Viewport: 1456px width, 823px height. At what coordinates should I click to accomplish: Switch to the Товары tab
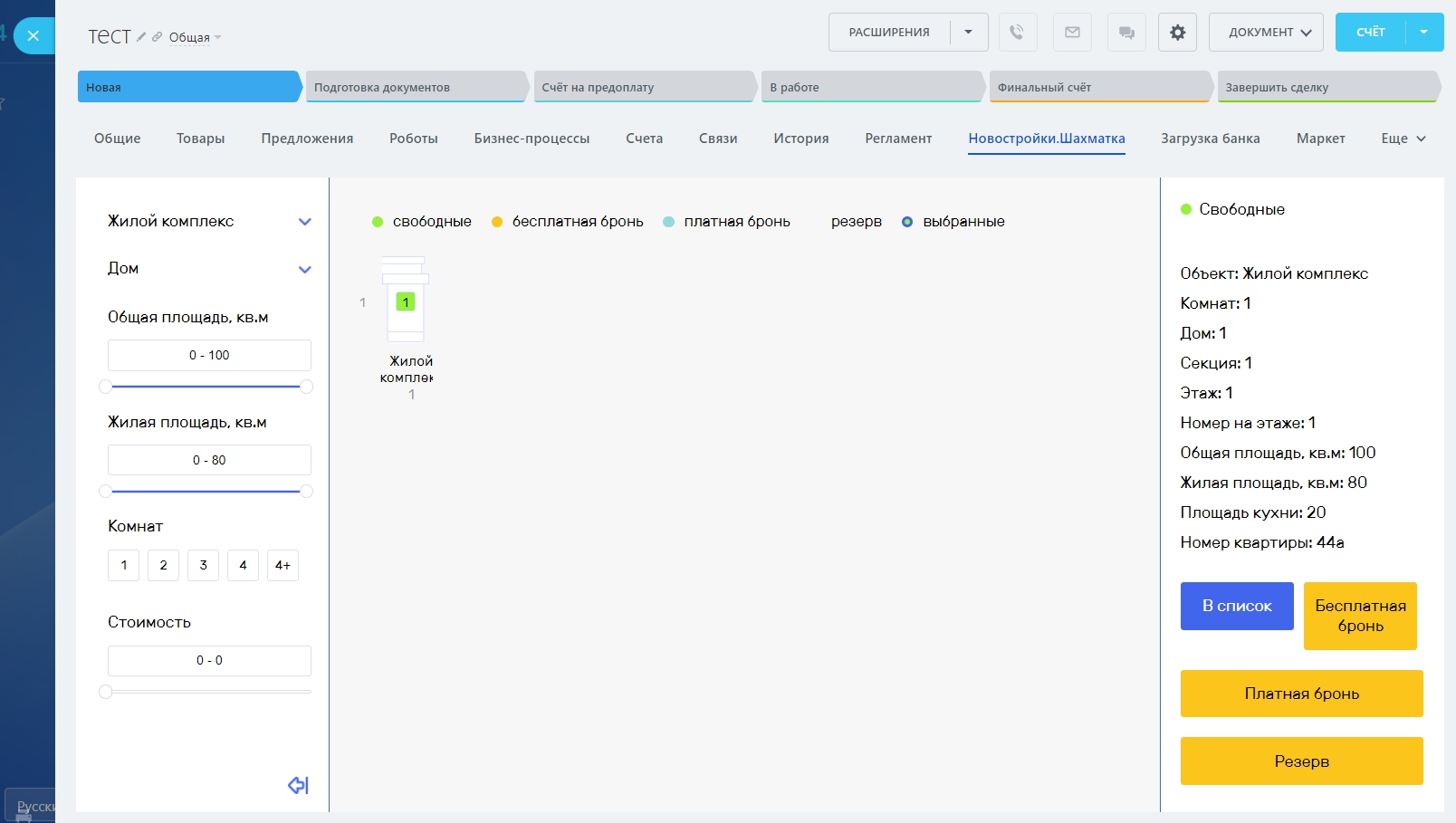tap(200, 139)
